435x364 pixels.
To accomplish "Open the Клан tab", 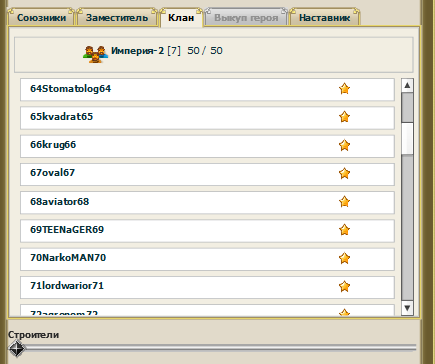I will pyautogui.click(x=181, y=17).
